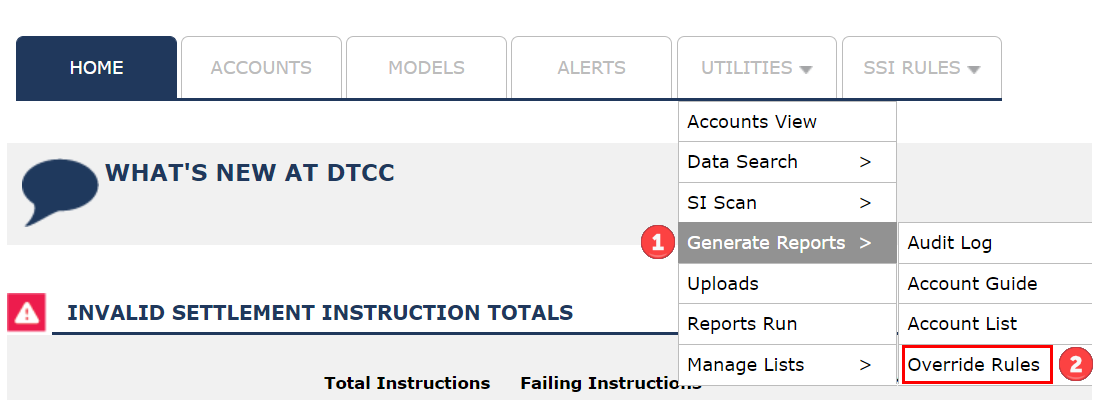This screenshot has width=1093, height=400.
Task: Click the red step 2 marker
Action: tap(1075, 365)
